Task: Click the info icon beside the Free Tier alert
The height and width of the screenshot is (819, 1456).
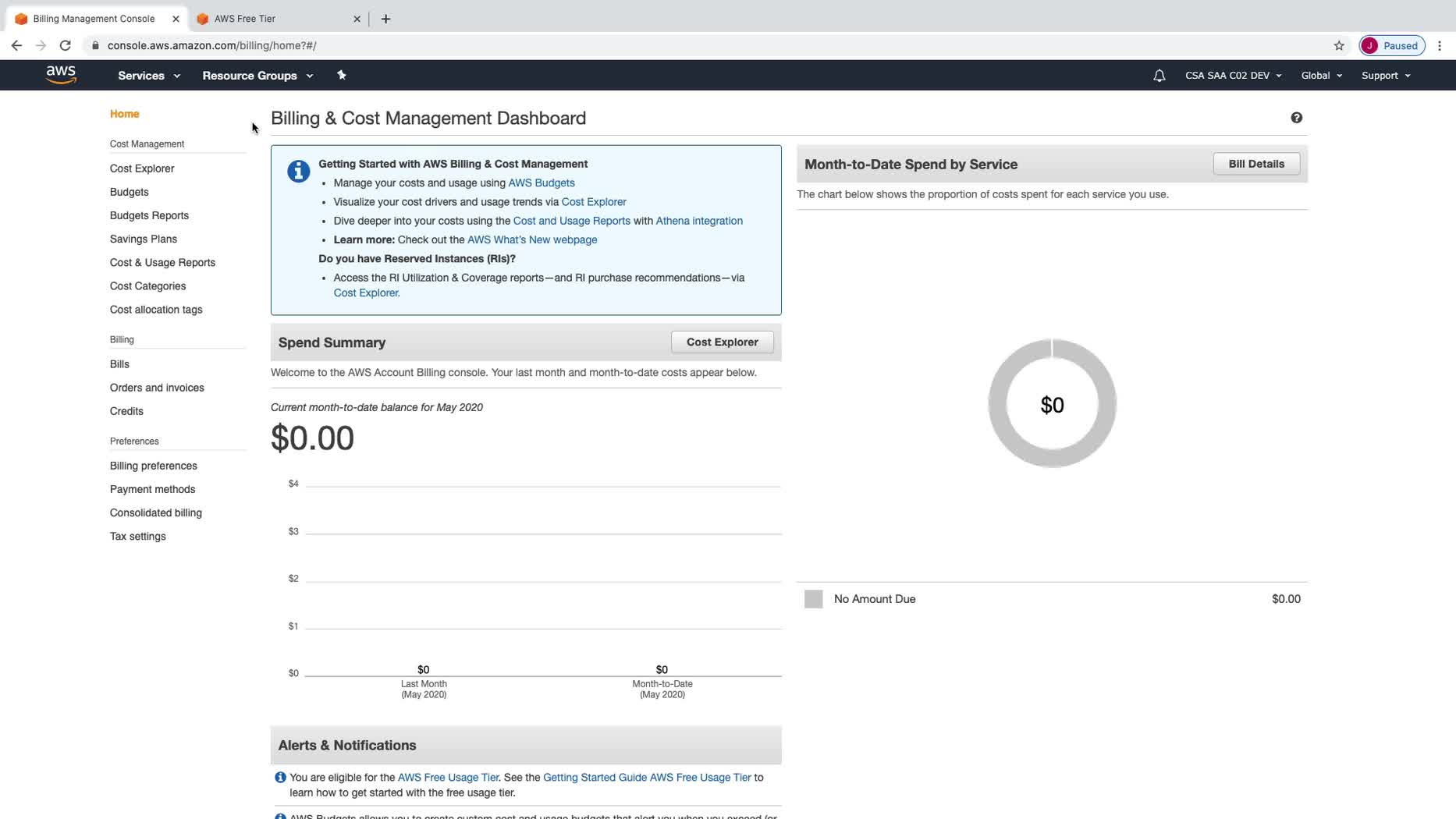Action: coord(280,777)
